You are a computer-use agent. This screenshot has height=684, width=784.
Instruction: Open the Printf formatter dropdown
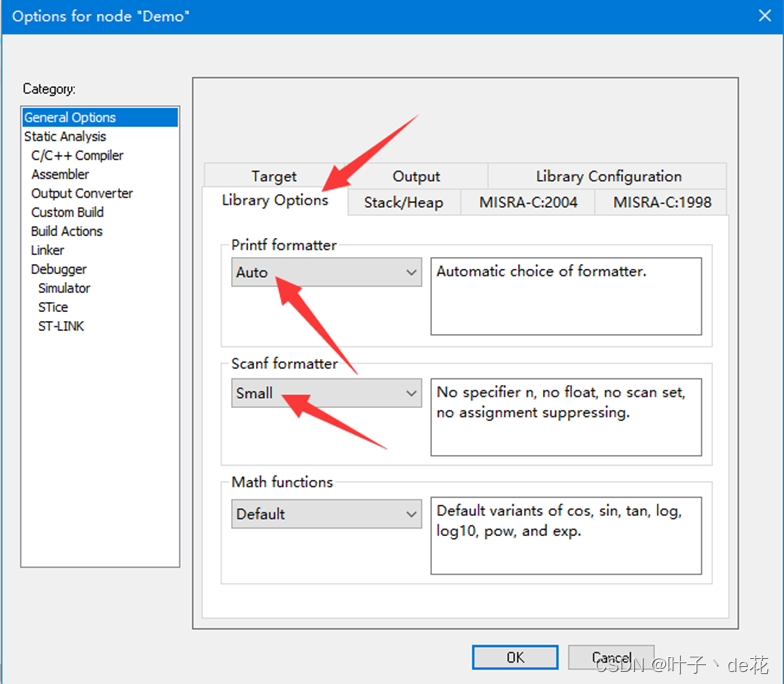coord(326,272)
